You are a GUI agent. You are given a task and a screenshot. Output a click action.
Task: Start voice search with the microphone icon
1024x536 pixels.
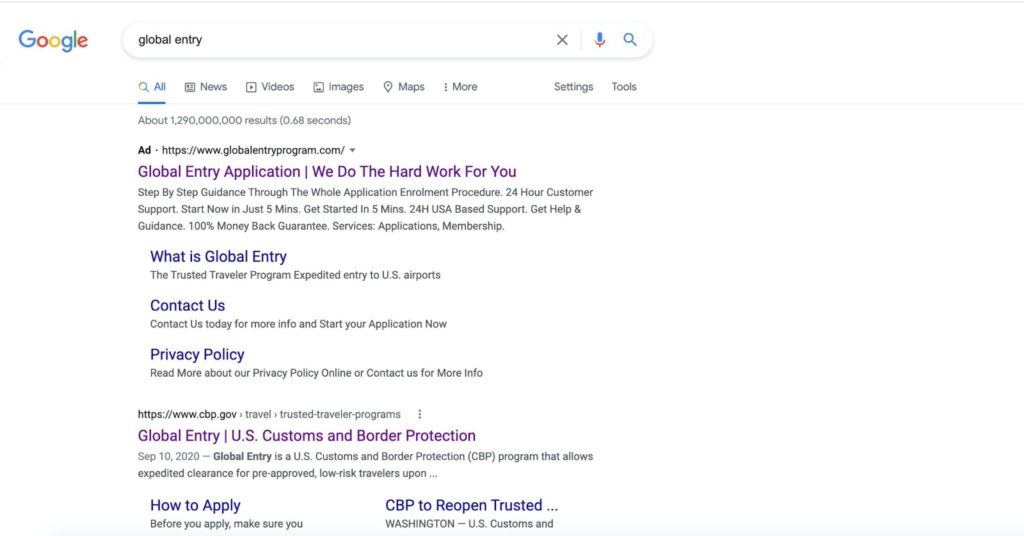[x=599, y=40]
